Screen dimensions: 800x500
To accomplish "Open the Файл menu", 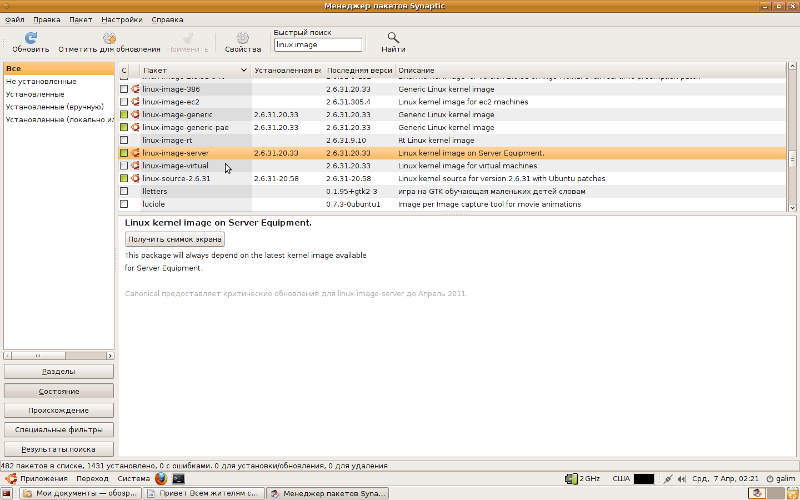I will coord(15,19).
